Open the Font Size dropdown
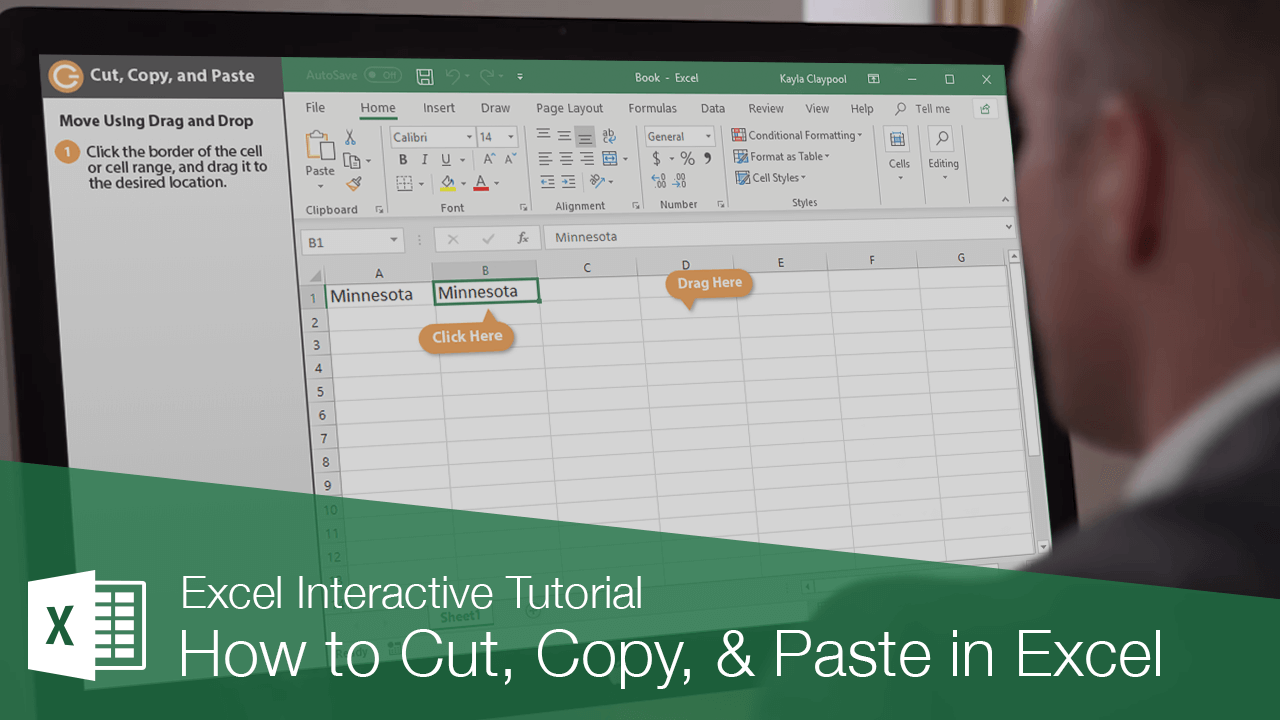The image size is (1280, 720). 511,136
